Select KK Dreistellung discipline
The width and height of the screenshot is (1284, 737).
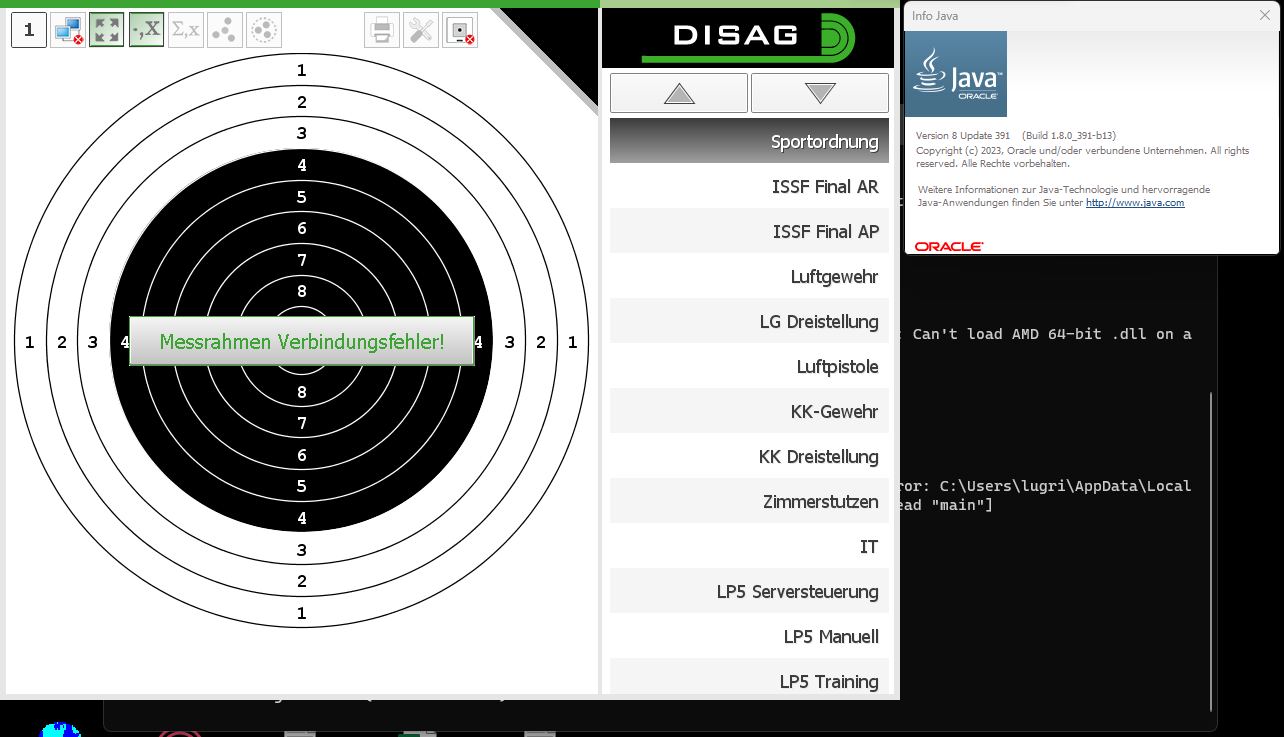(749, 456)
